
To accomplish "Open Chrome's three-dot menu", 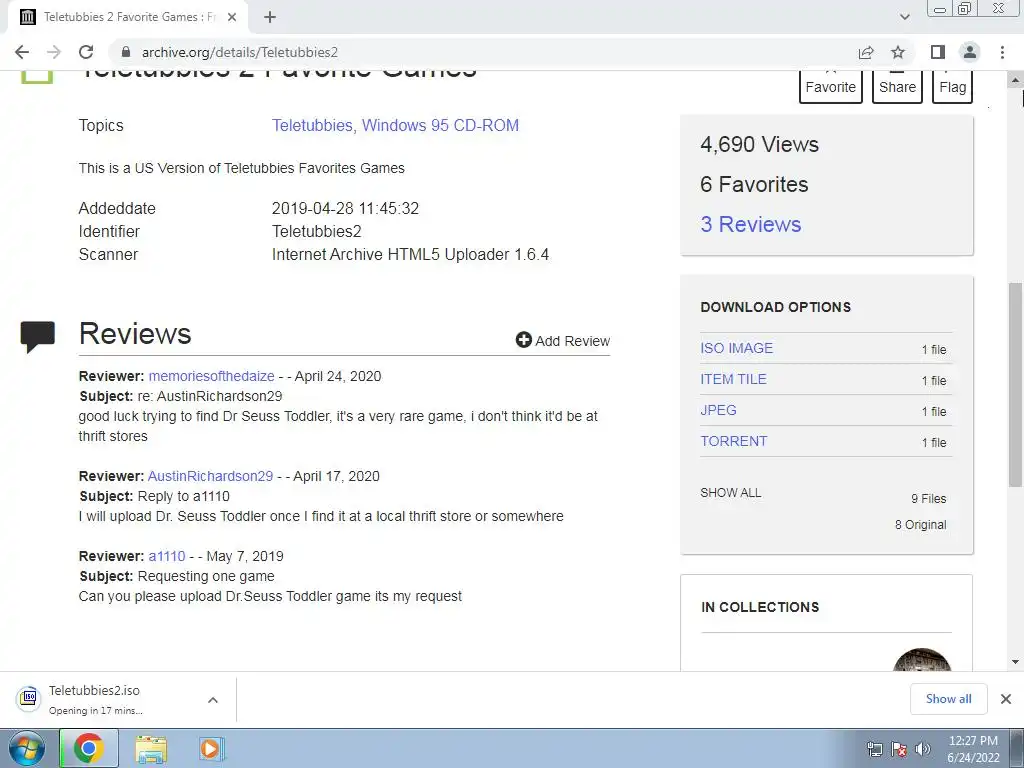I will (x=1002, y=52).
